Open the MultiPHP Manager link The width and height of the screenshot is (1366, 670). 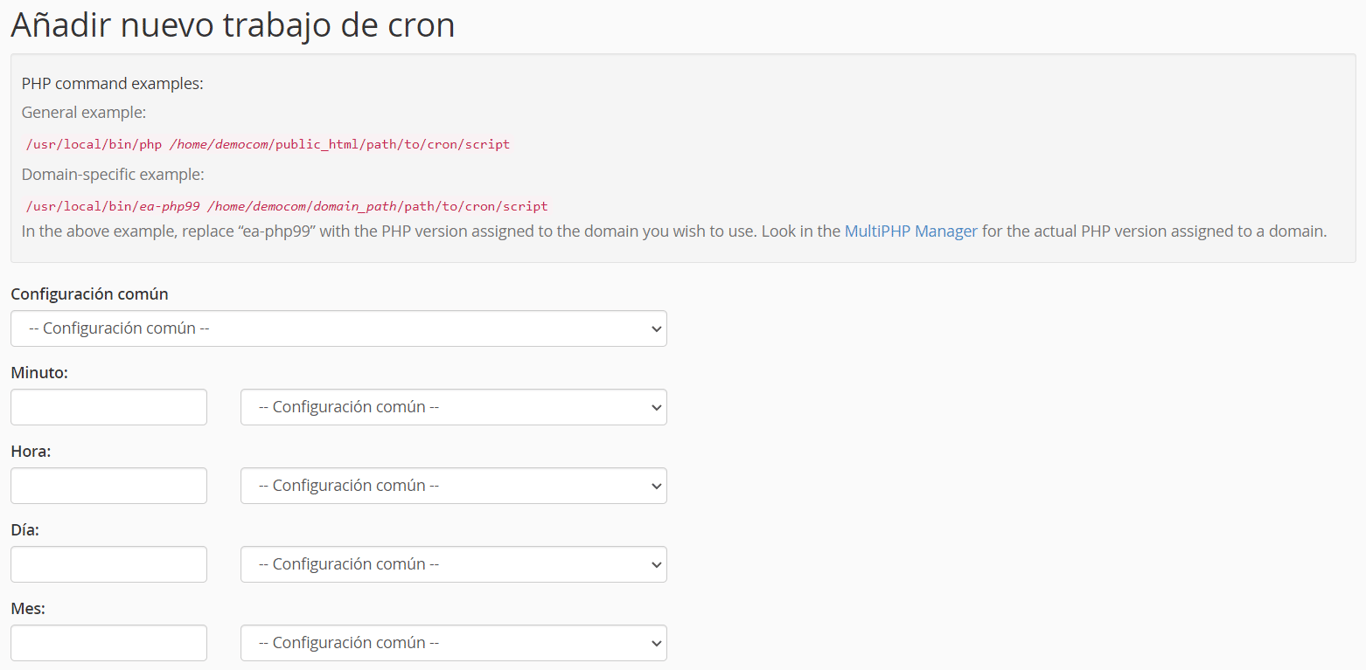pyautogui.click(x=911, y=230)
